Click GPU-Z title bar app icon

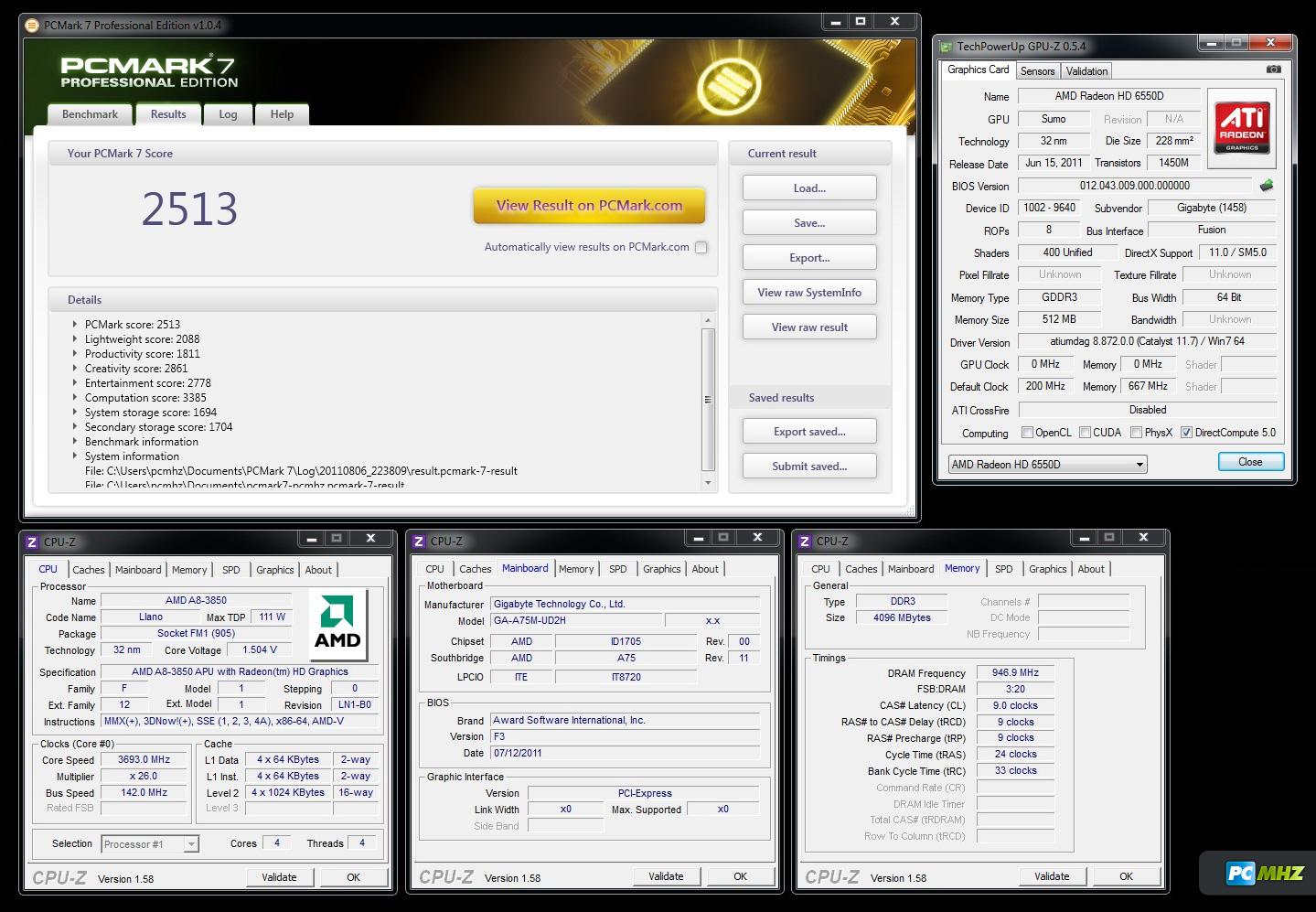pyautogui.click(x=946, y=46)
